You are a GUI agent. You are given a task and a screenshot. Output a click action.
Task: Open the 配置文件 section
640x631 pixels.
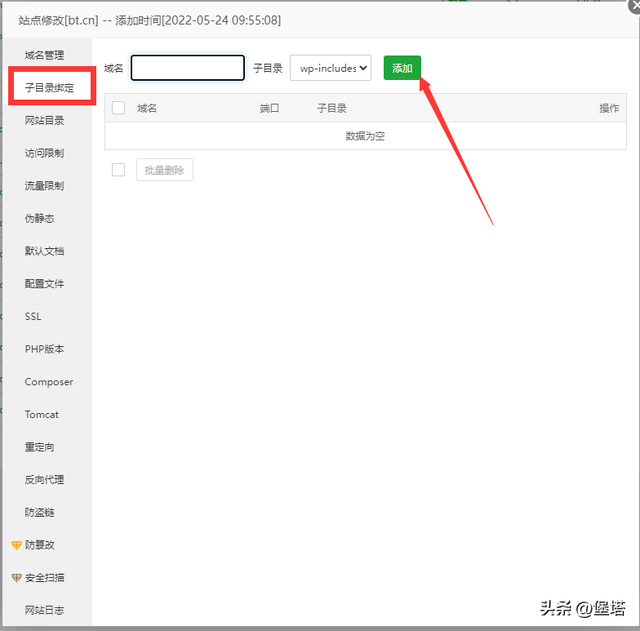click(44, 284)
